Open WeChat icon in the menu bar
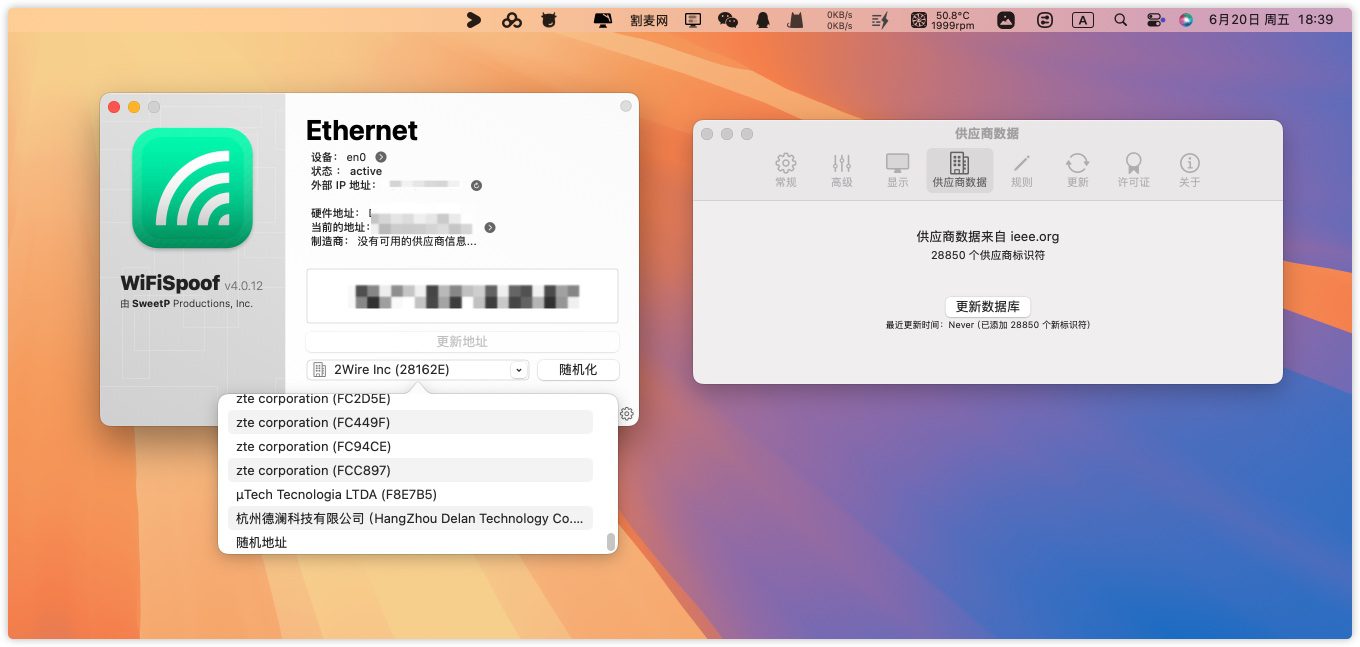Screen dimensions: 1360x647 point(728,20)
